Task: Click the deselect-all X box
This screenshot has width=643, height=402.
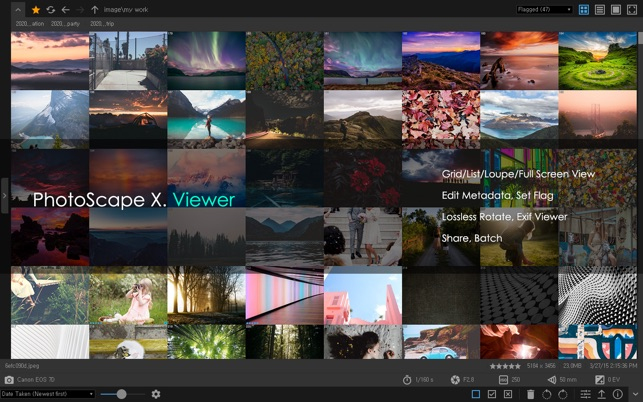Action: pos(508,394)
